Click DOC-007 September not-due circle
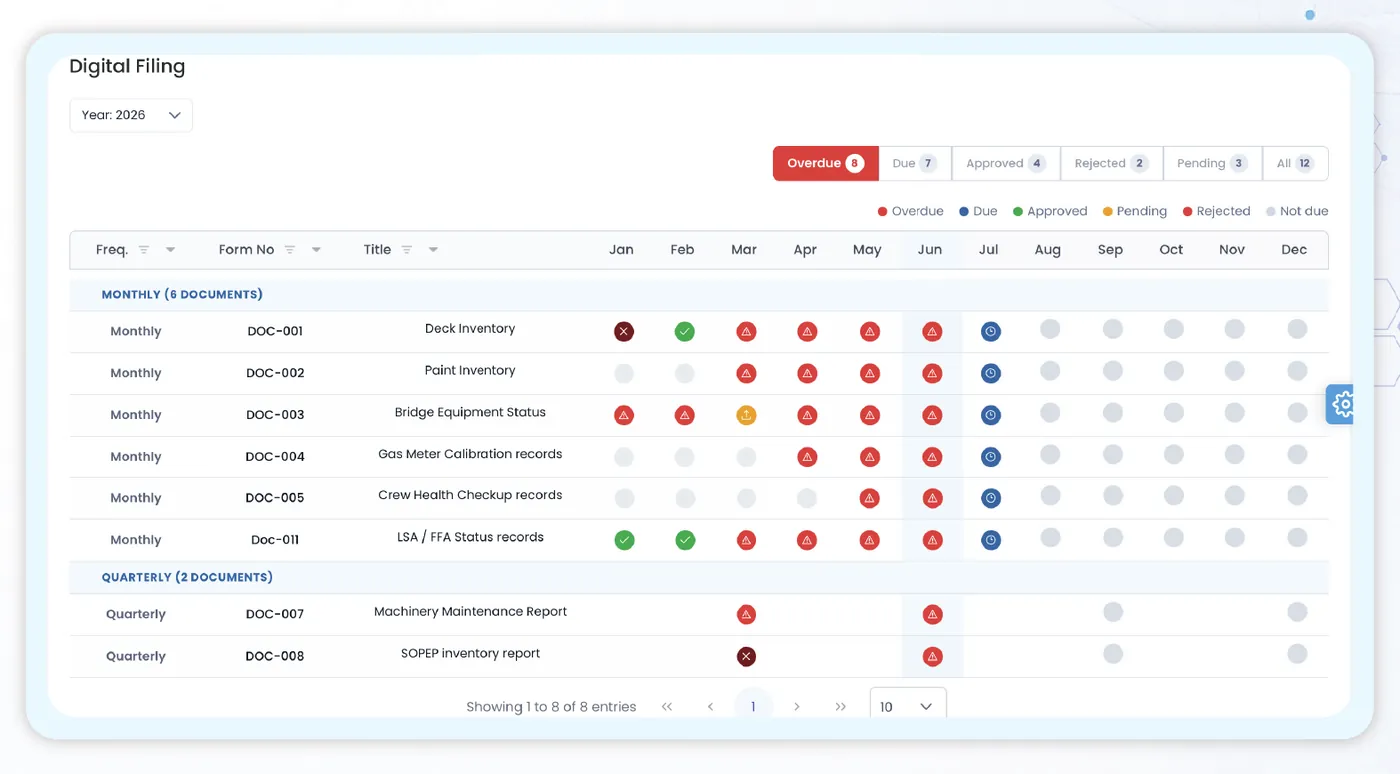1400x774 pixels. (1113, 612)
